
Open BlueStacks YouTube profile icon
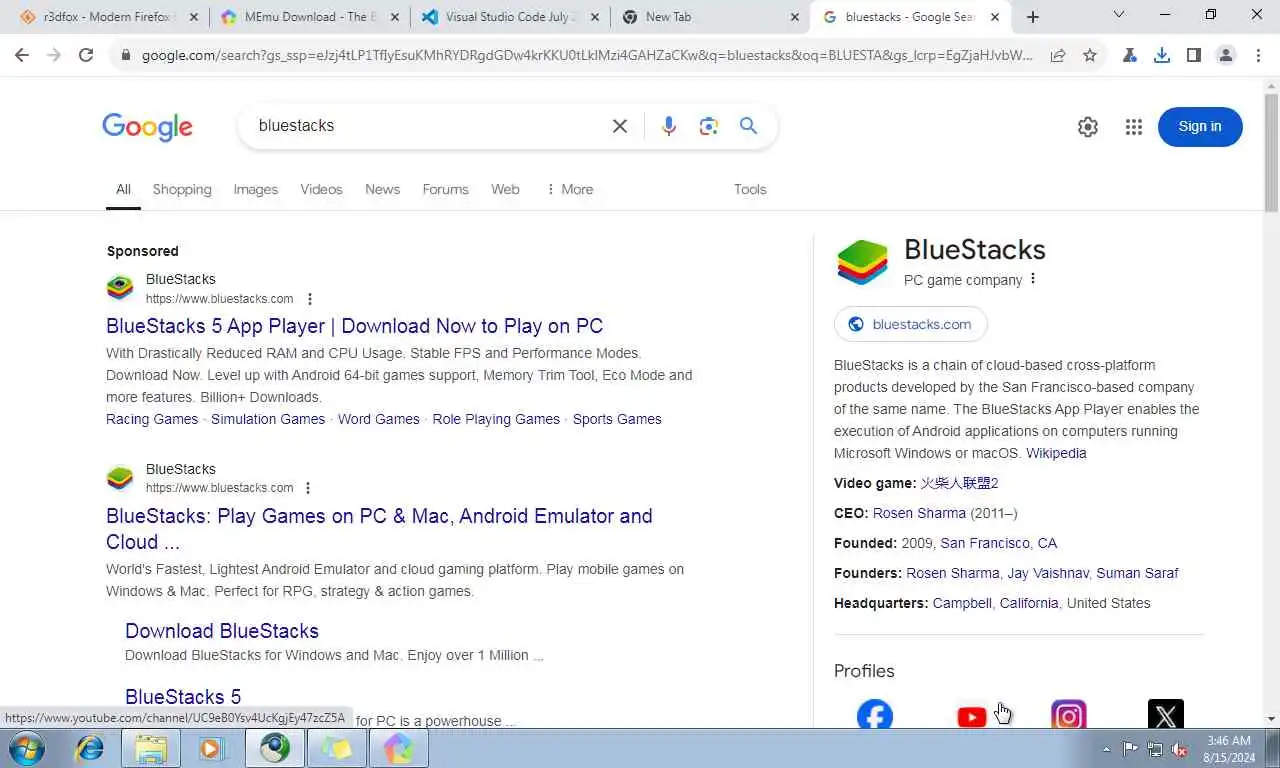pos(972,716)
